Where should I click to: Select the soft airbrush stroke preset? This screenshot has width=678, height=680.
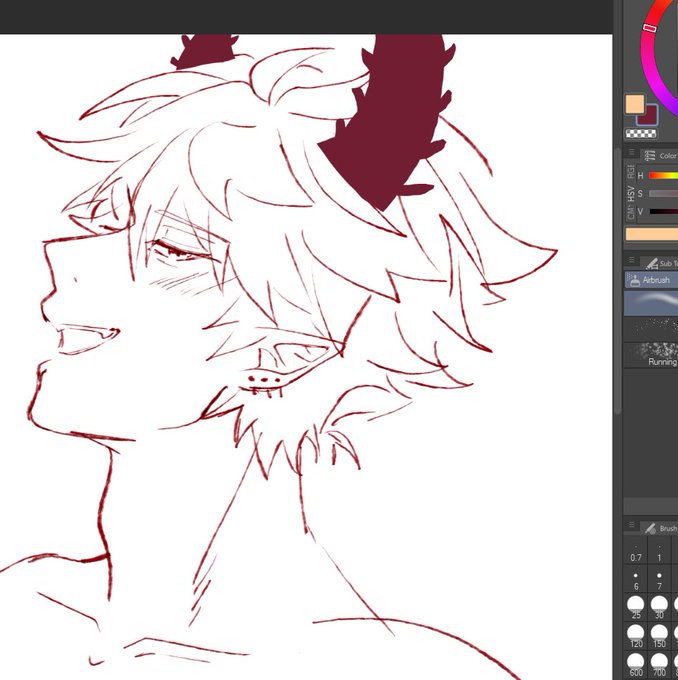[x=651, y=303]
